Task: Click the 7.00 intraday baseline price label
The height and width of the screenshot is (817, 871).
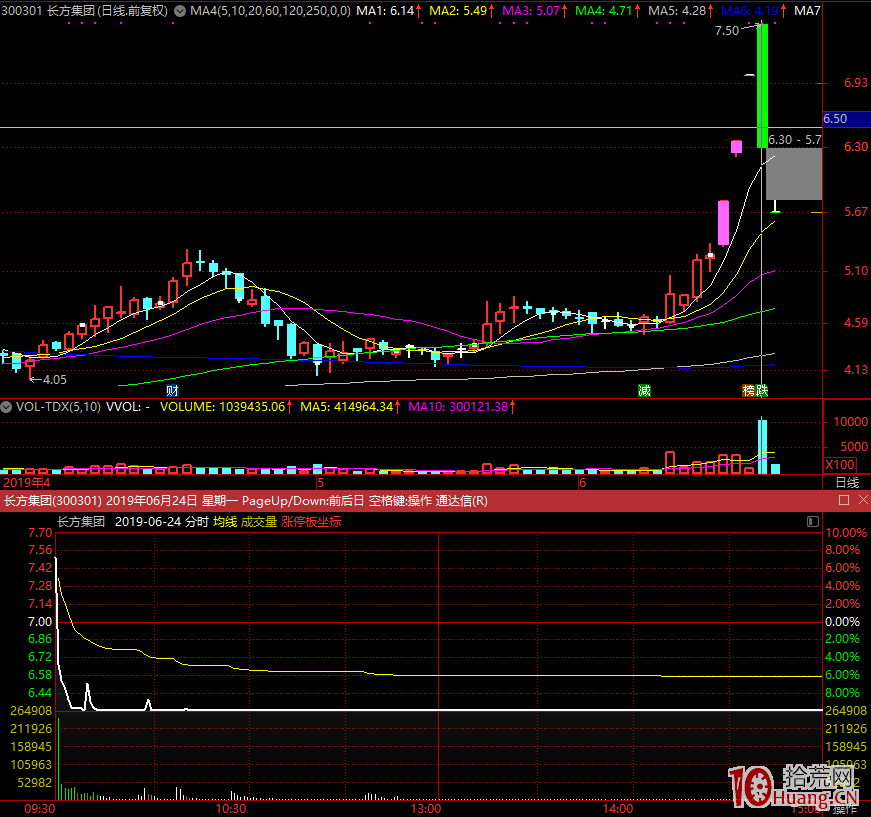Action: coord(40,621)
